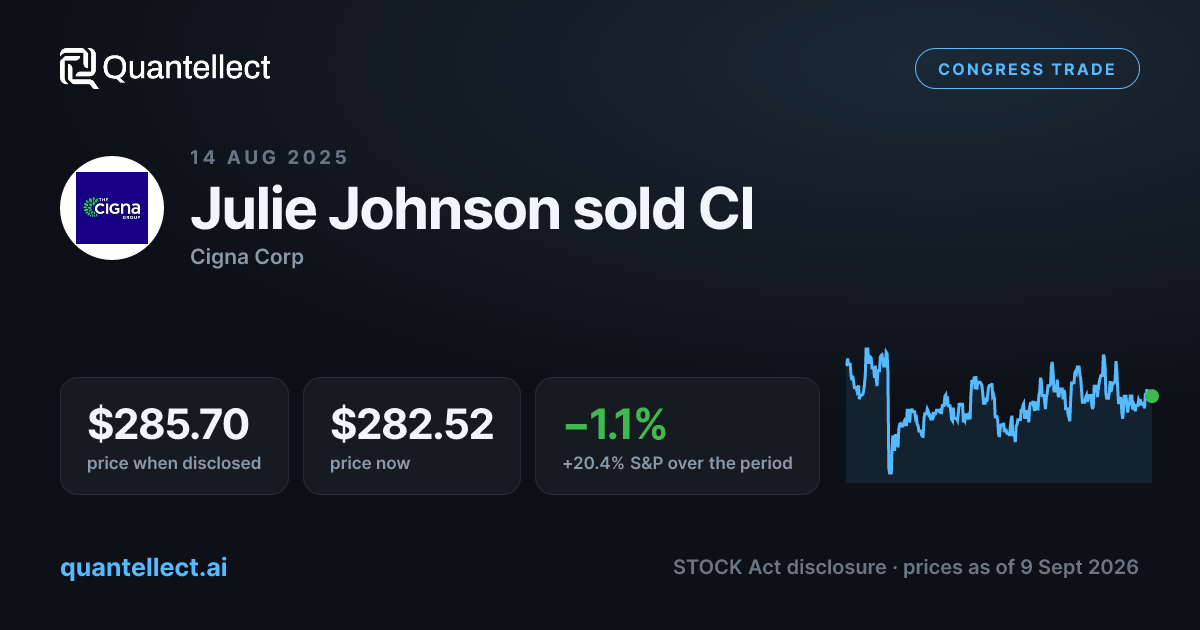Select the −1.1% performance card
Screen dimensions: 1200x630
(x=677, y=436)
